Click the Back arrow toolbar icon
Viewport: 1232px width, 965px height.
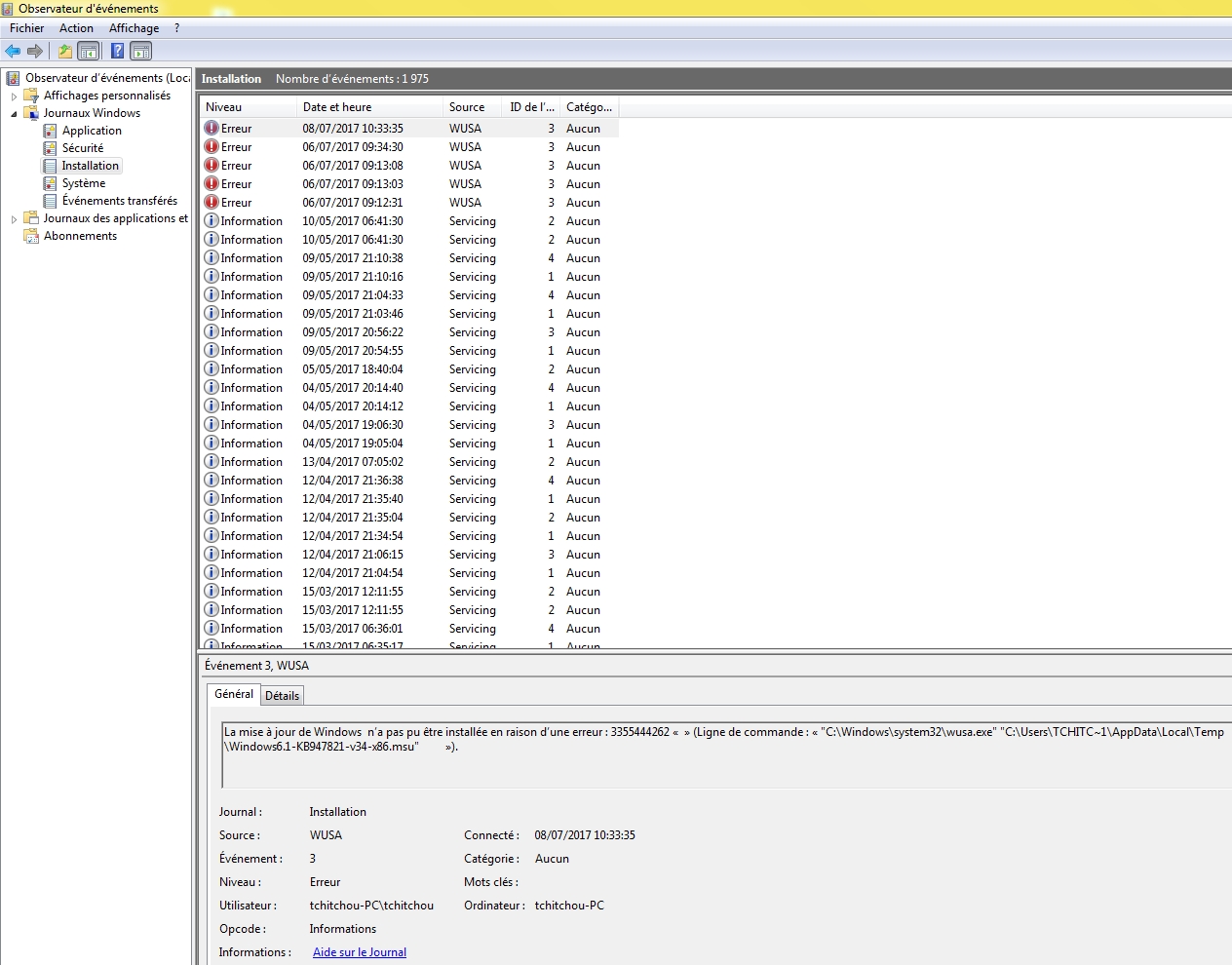(x=13, y=51)
